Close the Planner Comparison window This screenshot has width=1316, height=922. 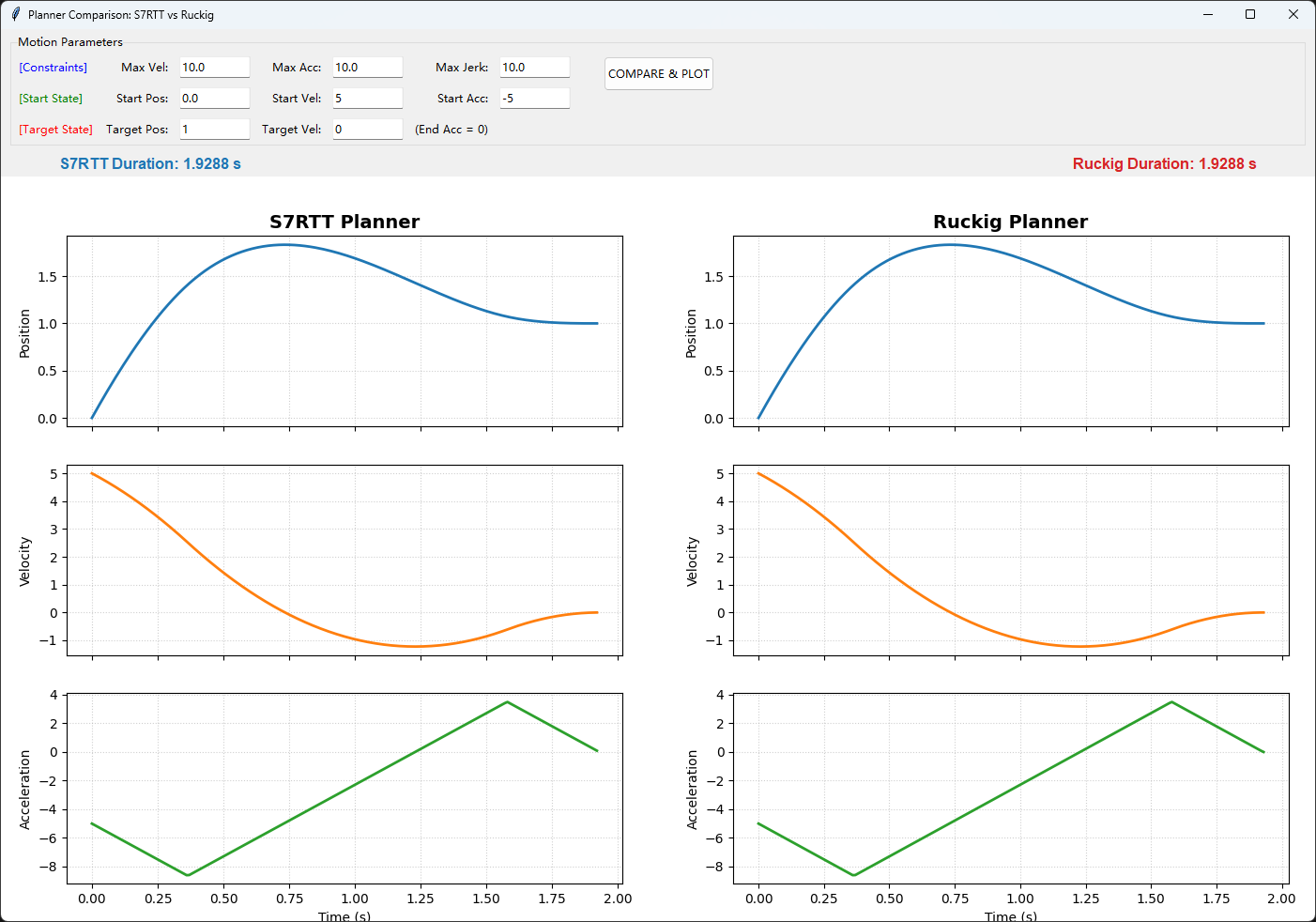(1293, 14)
